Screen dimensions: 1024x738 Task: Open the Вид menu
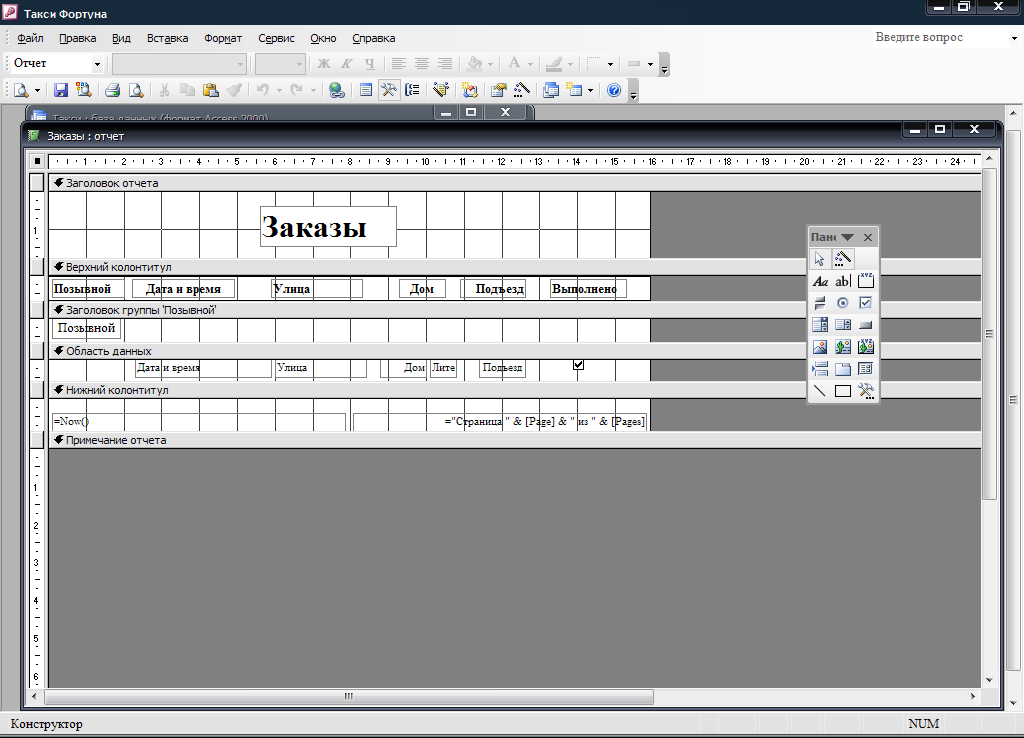tap(121, 38)
